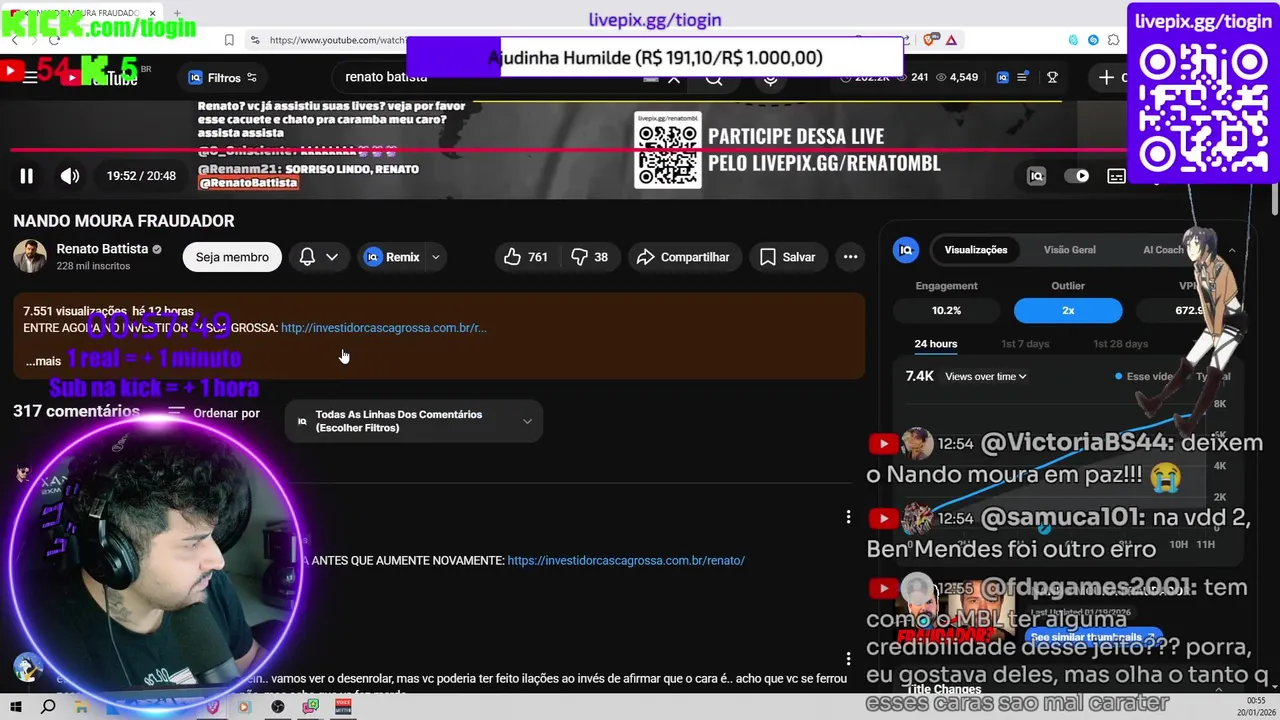Open the browser extensions puzzle icon
Viewport: 1280px width, 720px height.
click(x=1113, y=40)
